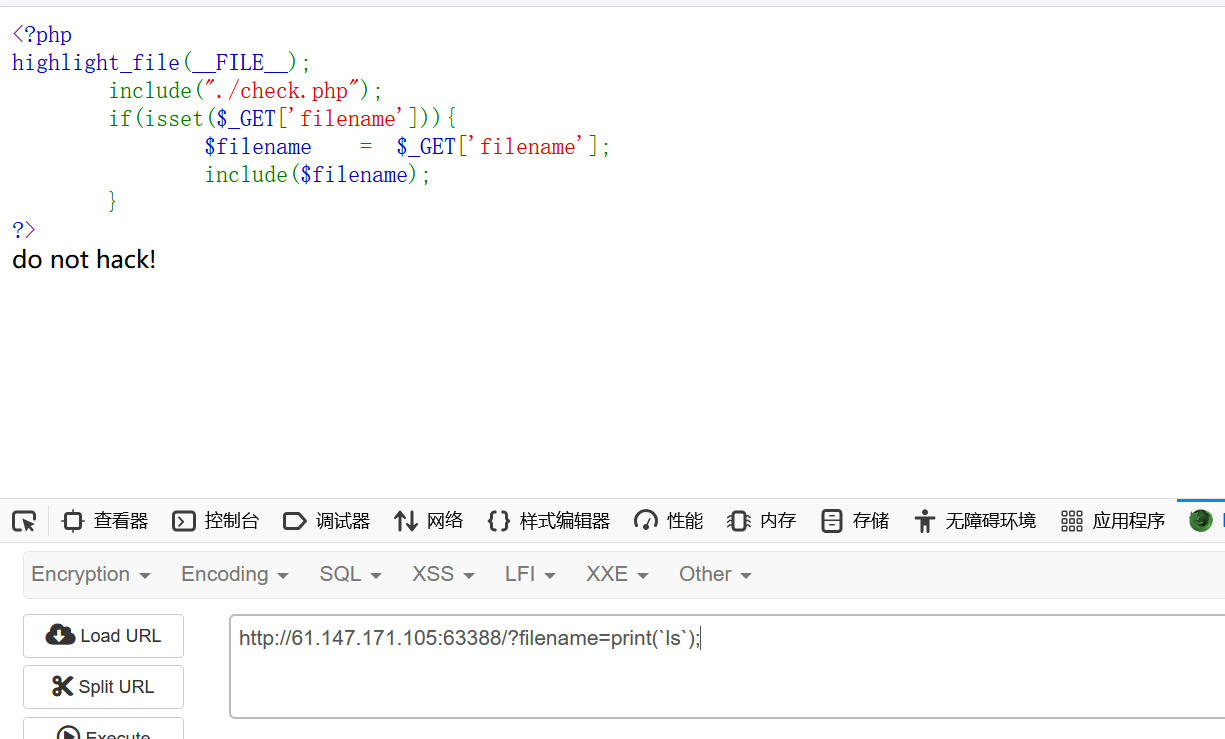The width and height of the screenshot is (1225, 739).
Task: Open the 无障碍环境 accessibility tab
Action: coord(975,521)
